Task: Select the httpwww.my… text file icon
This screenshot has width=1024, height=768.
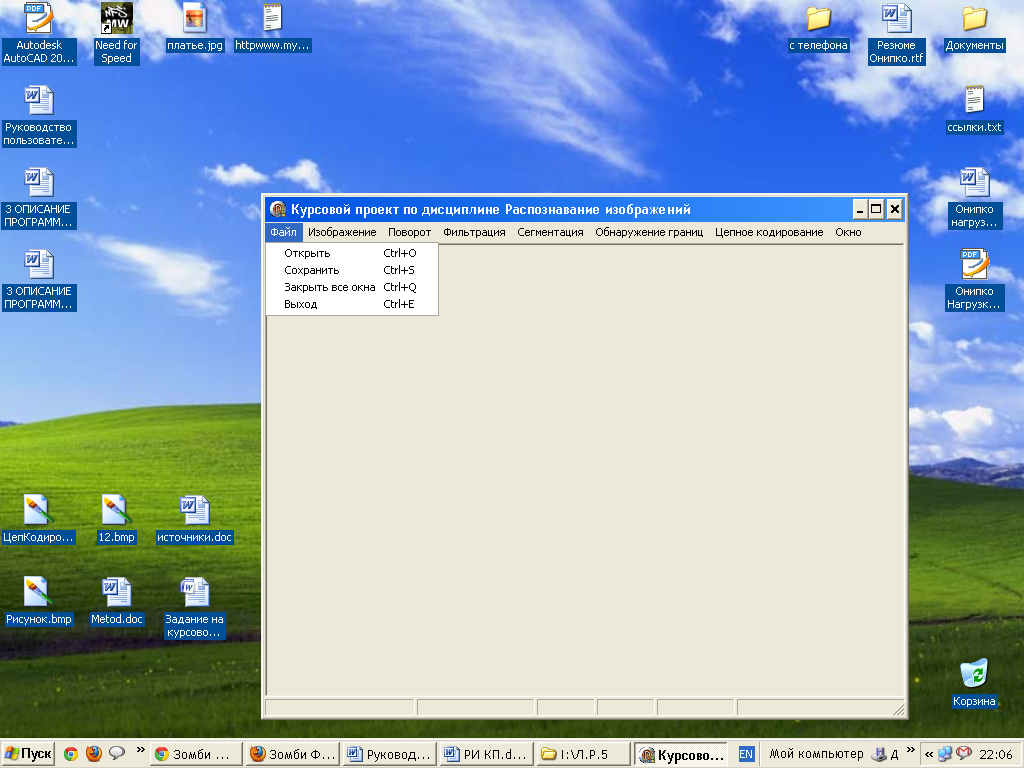Action: click(272, 27)
